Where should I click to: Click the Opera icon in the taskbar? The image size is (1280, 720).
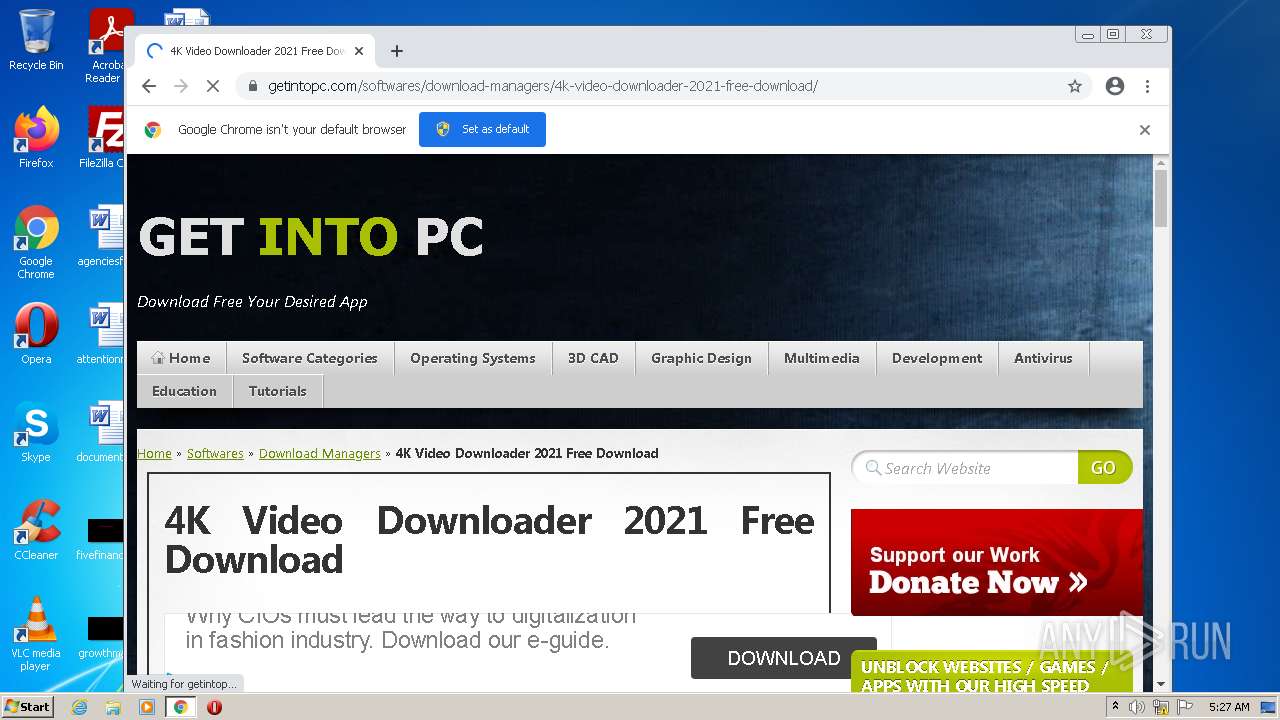pos(214,707)
